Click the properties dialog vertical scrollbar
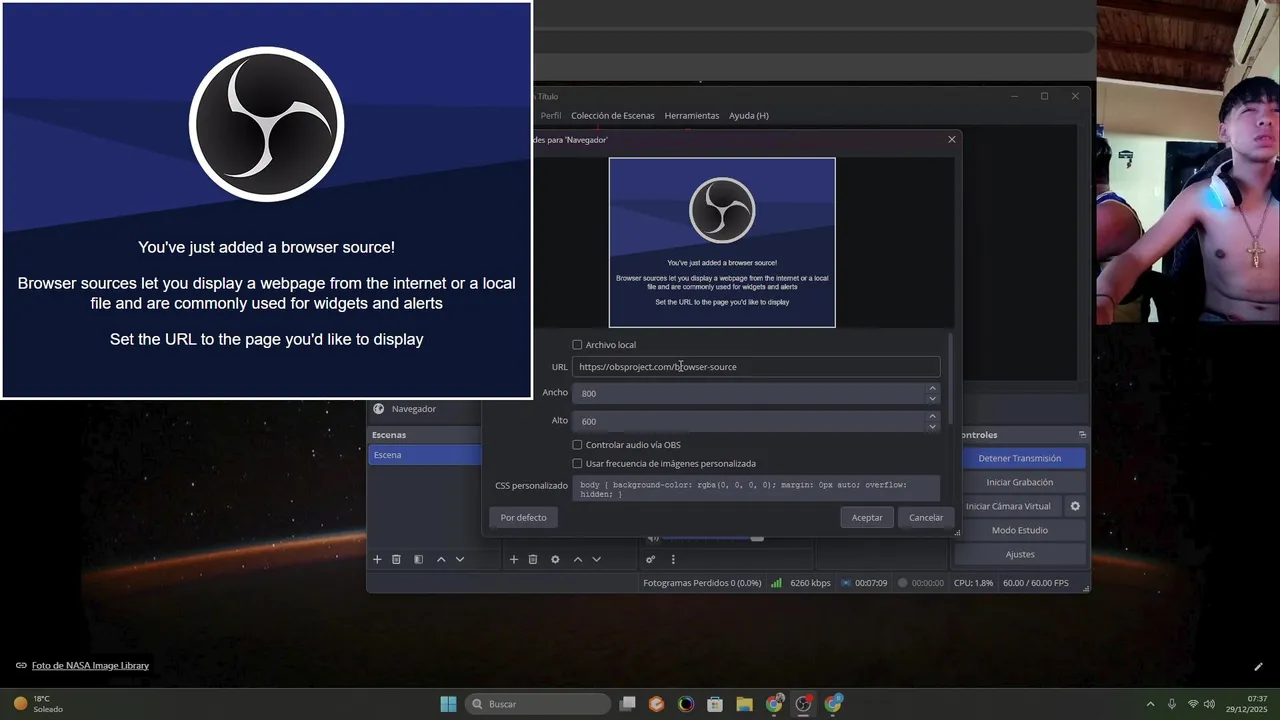1280x720 pixels. point(950,378)
